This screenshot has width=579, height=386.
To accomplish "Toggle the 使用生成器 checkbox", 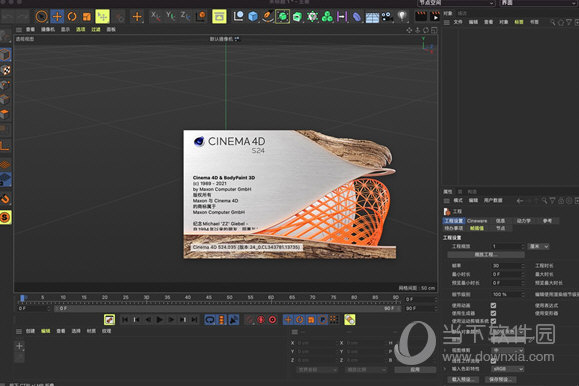I will [x=493, y=313].
